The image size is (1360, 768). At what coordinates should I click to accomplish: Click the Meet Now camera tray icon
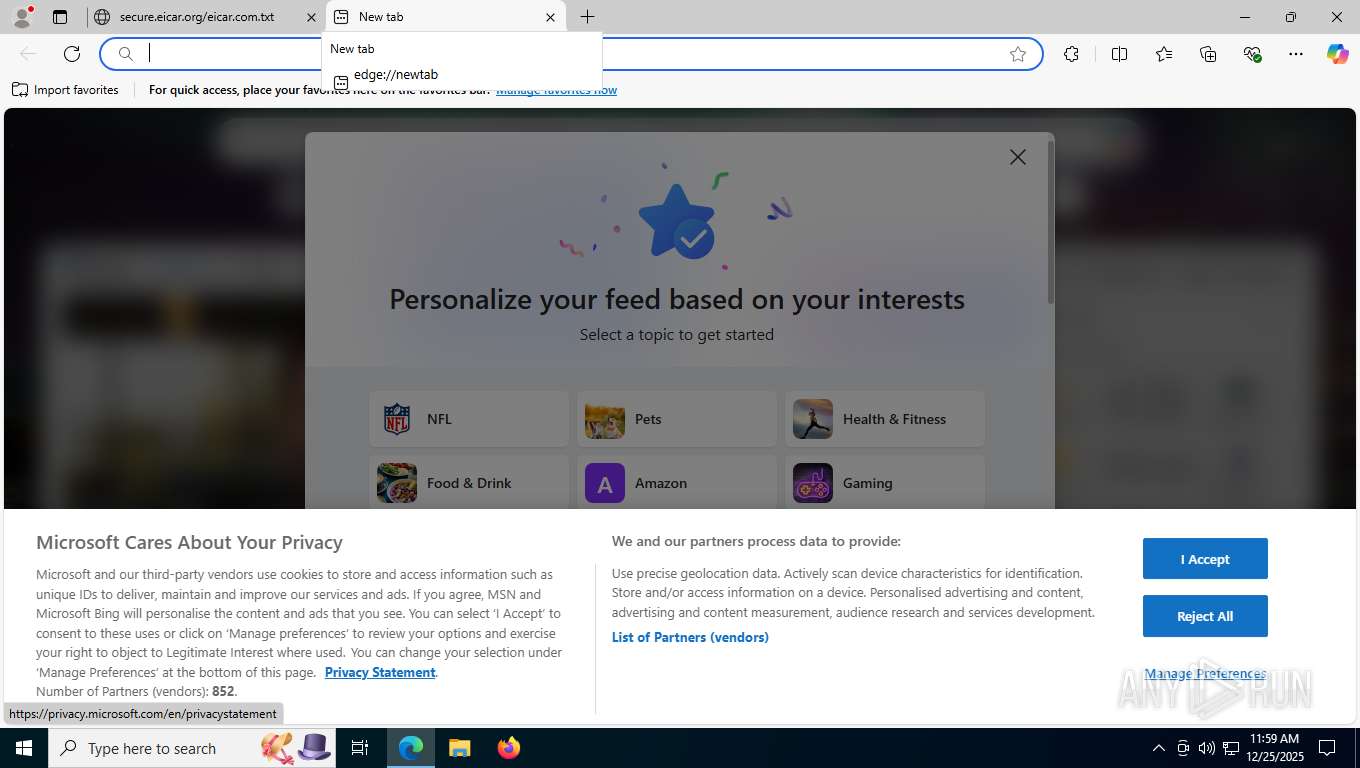1183,748
